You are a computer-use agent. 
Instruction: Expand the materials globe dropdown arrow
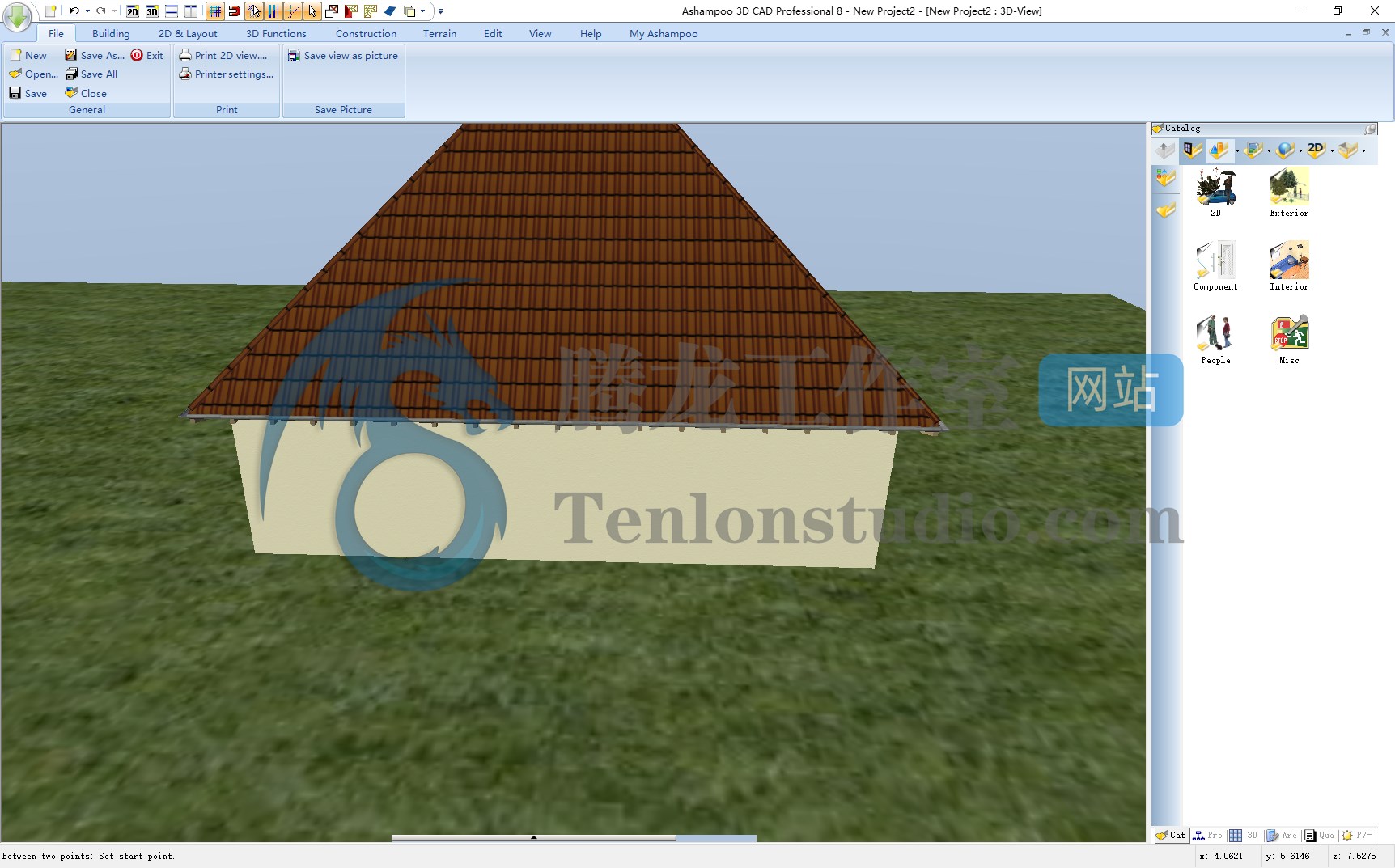[x=1300, y=150]
